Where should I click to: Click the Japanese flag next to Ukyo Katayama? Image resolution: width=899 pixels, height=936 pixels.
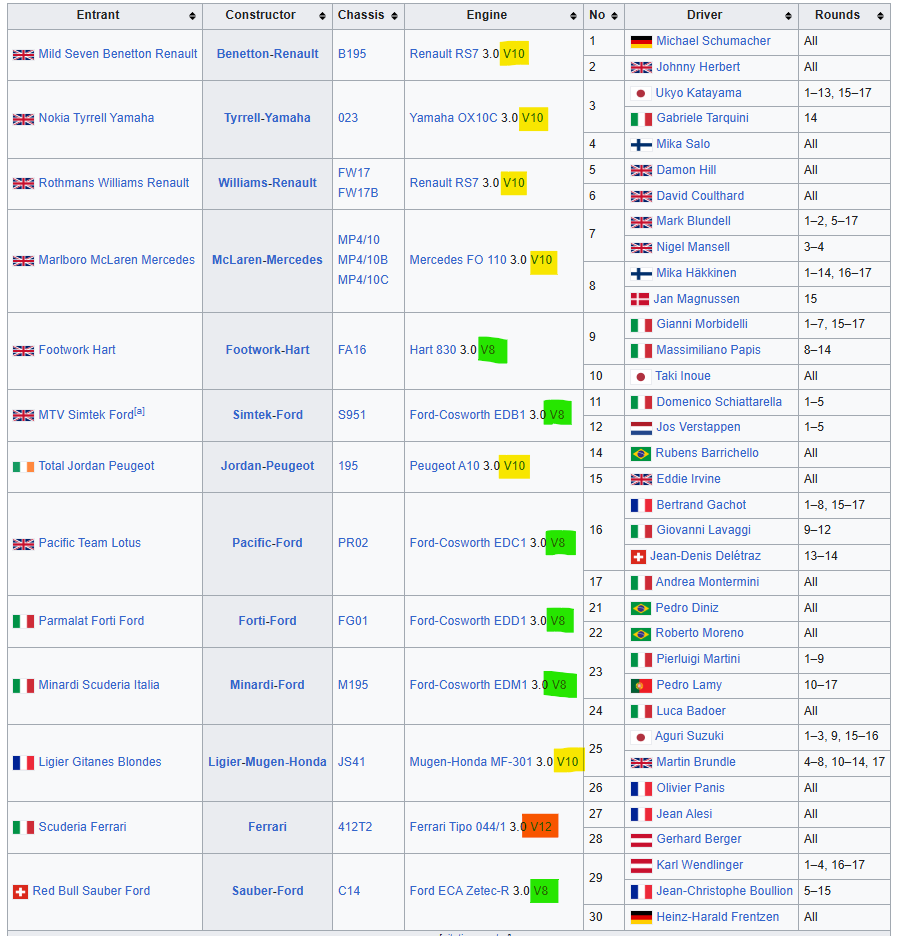pos(641,94)
